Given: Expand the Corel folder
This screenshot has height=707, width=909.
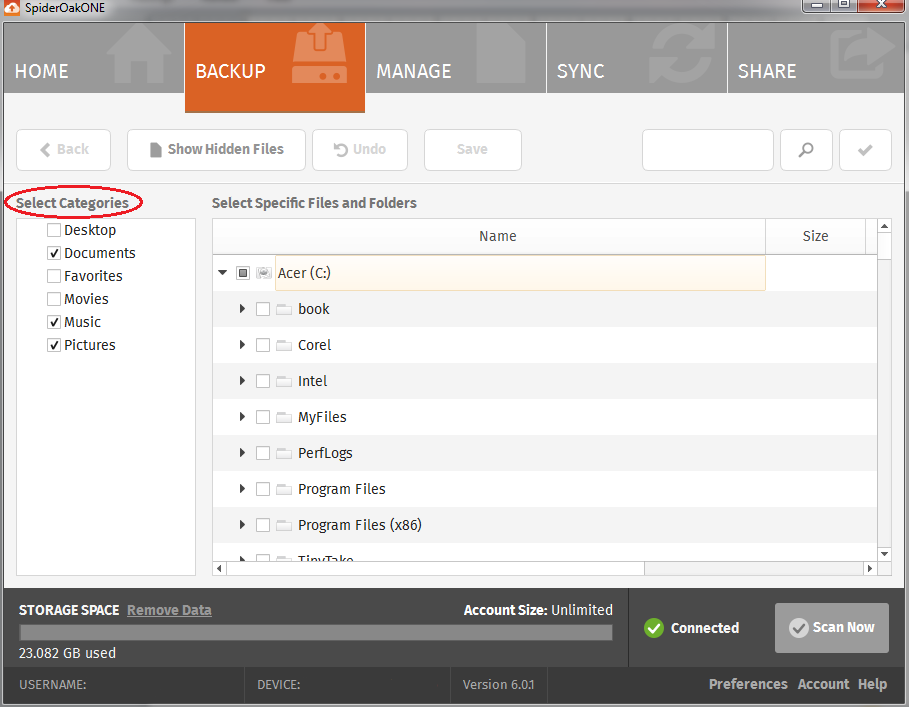Looking at the screenshot, I should 242,345.
